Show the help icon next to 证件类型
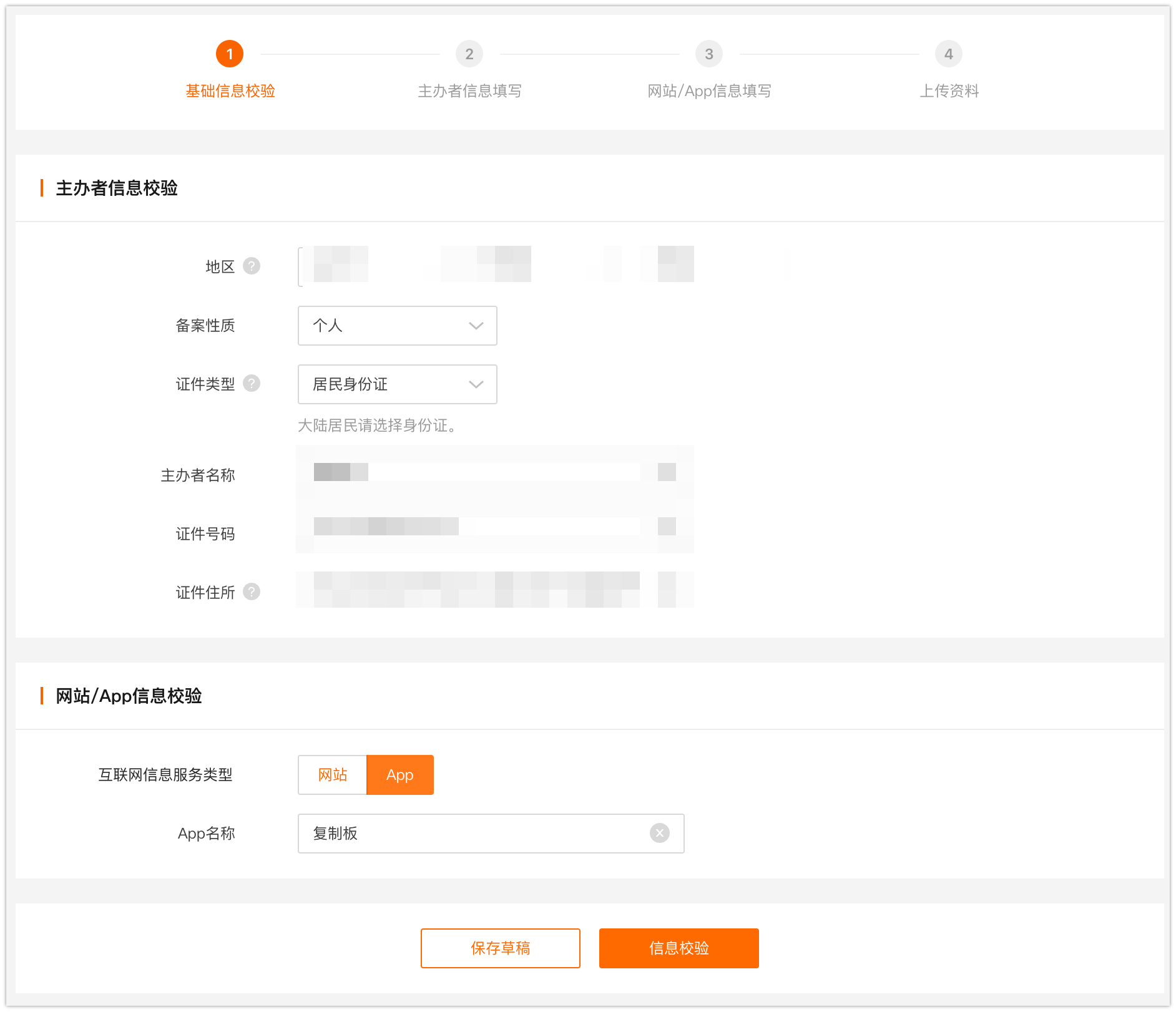Image resolution: width=1176 pixels, height=1012 pixels. click(x=252, y=384)
